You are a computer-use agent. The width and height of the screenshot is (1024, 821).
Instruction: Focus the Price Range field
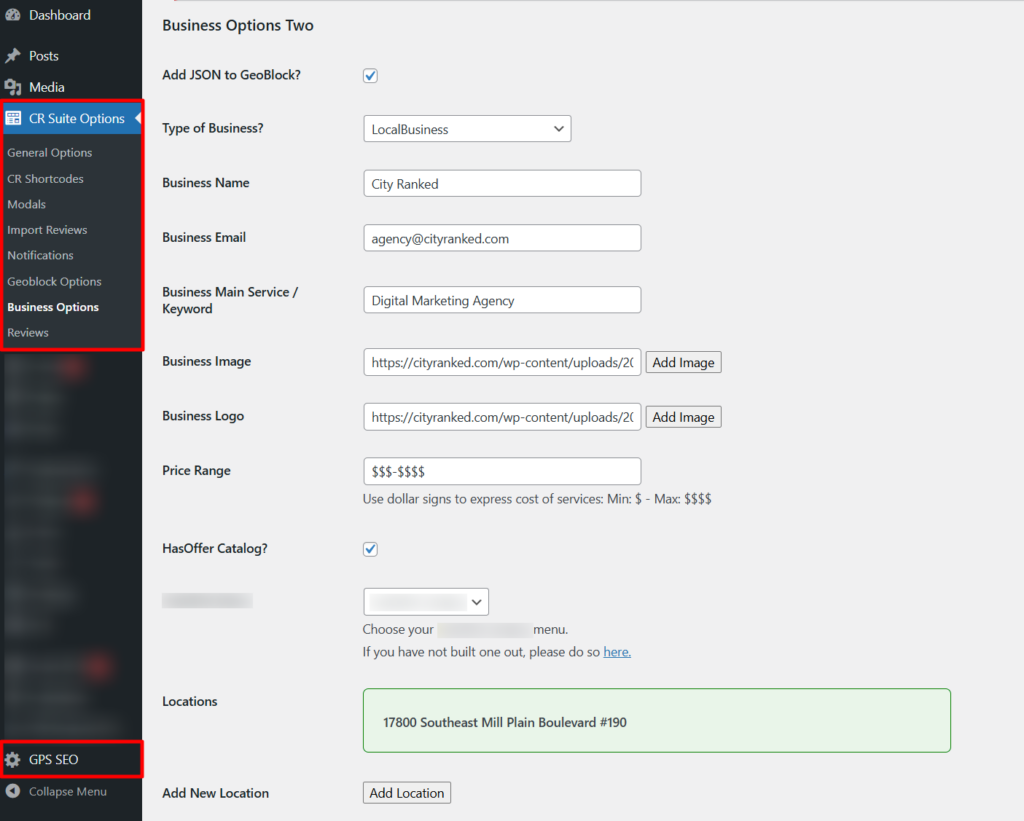point(502,472)
